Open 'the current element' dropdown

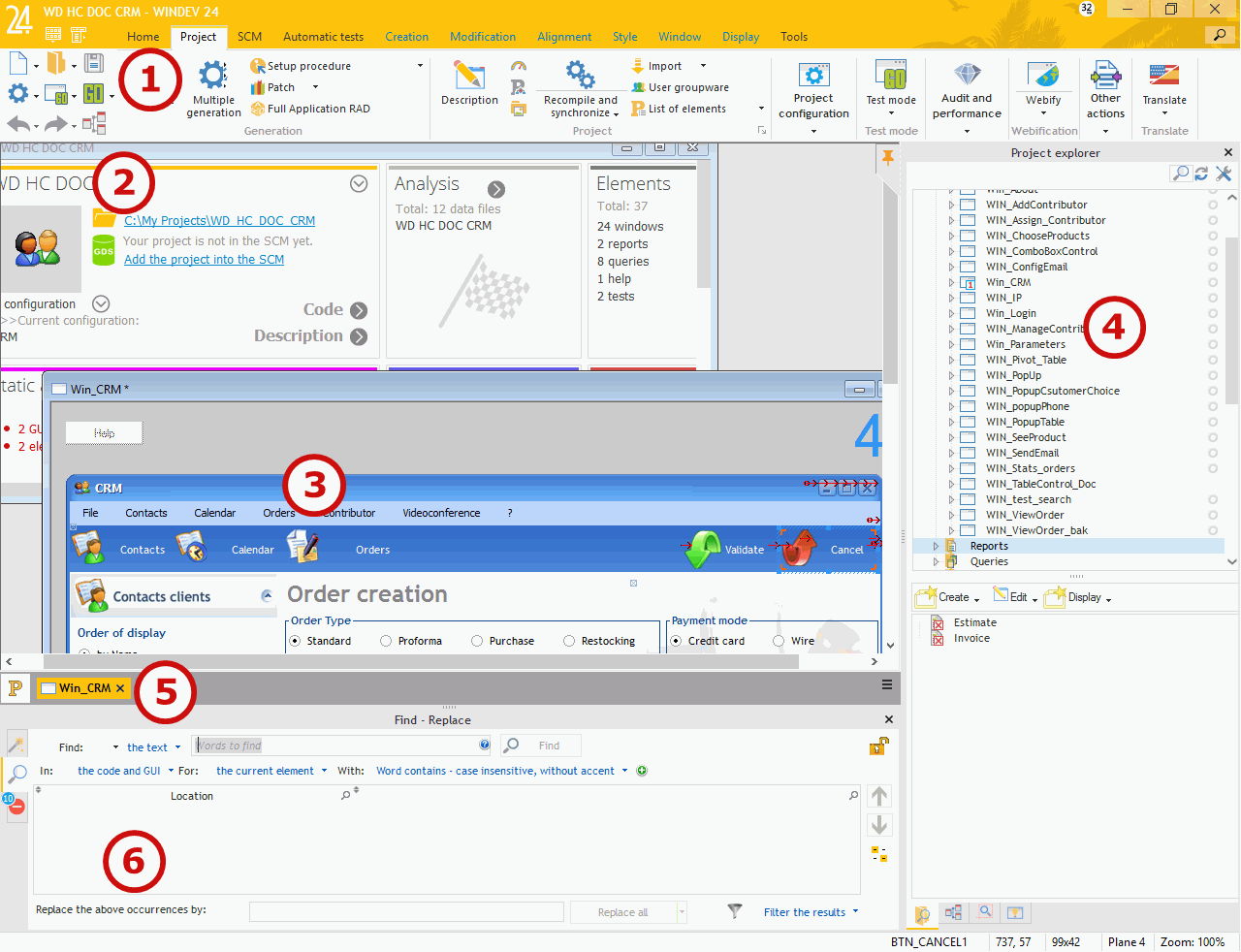(271, 771)
